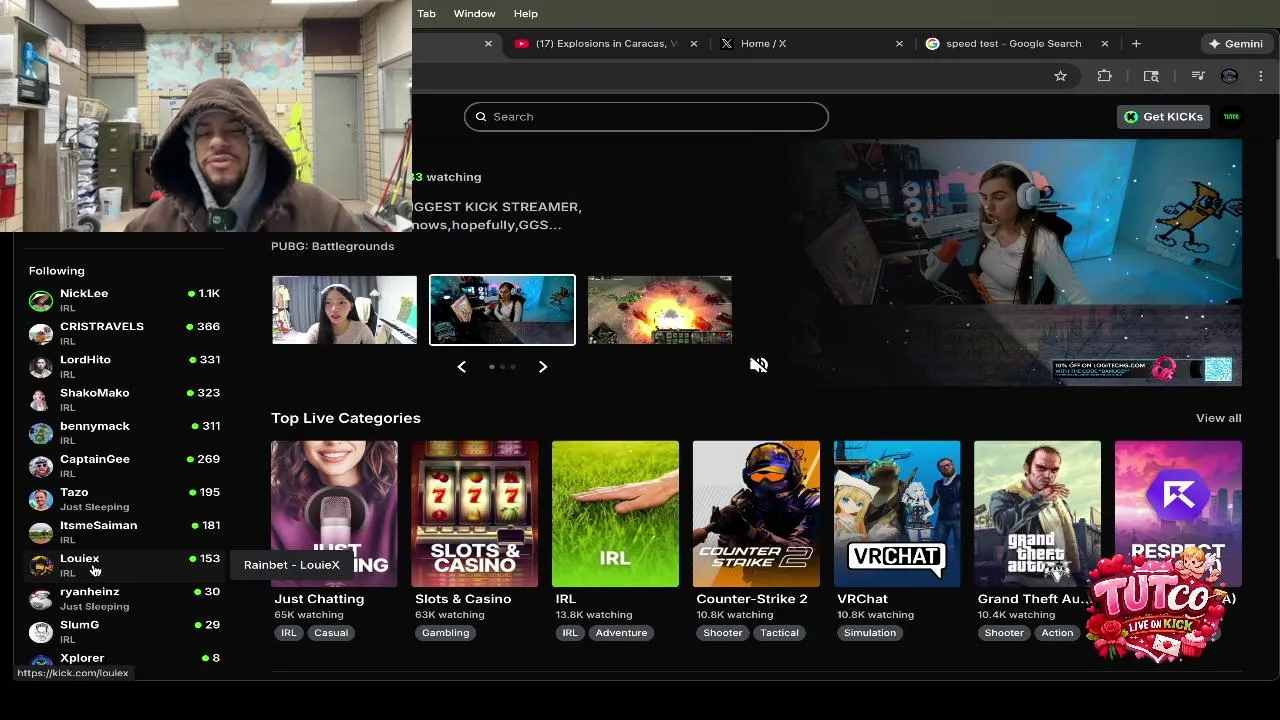Image resolution: width=1280 pixels, height=720 pixels.
Task: Open the Tab menu in the menu bar
Action: (426, 13)
